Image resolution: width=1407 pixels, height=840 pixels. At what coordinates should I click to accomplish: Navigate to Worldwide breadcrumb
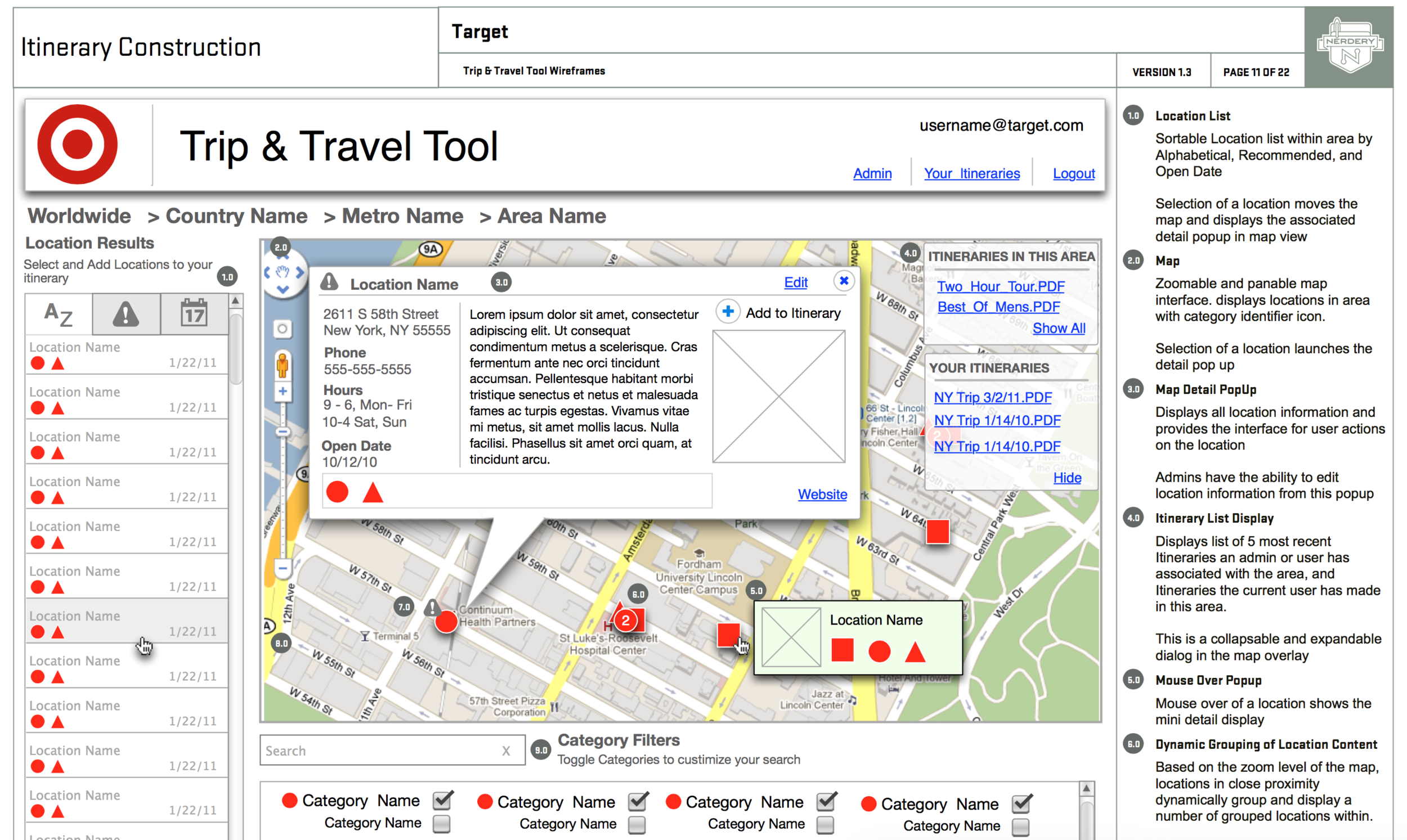79,216
